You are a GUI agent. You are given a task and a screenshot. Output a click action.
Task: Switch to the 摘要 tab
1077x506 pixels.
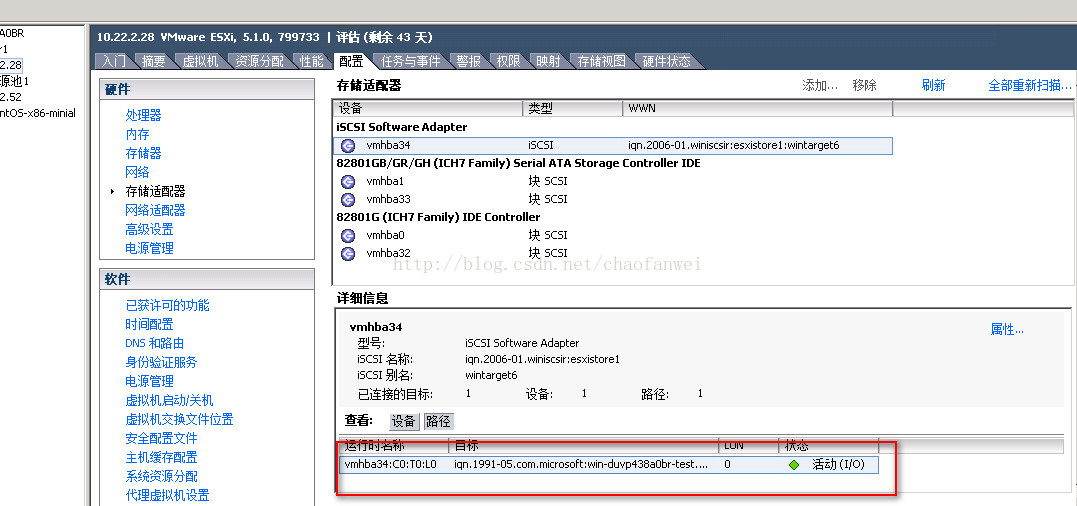153,61
